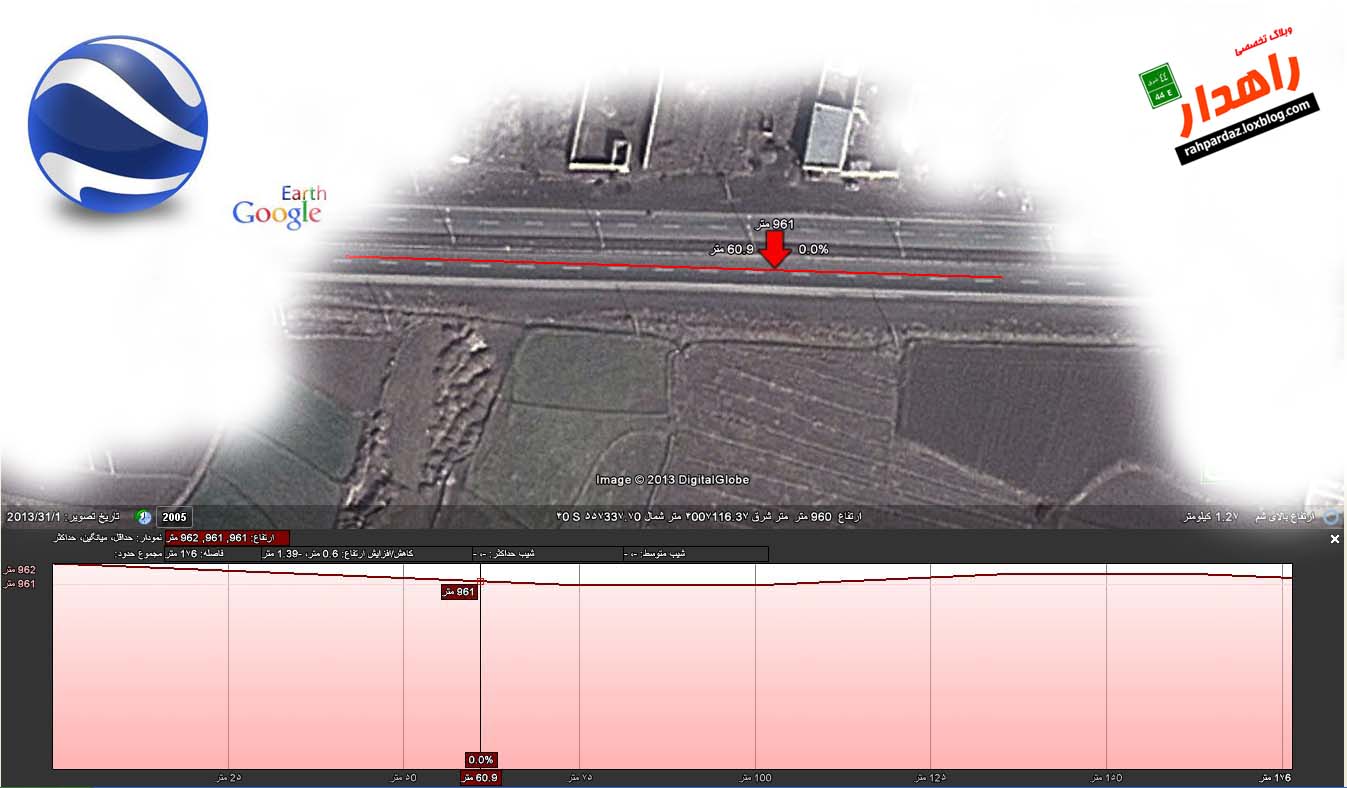The image size is (1347, 788).
Task: Click the red elevation summary box
Action: coord(226,538)
